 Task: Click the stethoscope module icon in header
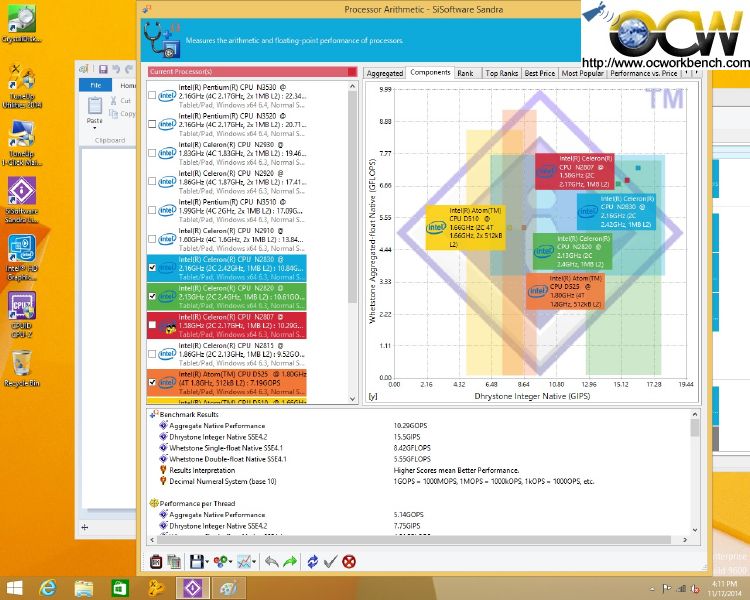[x=163, y=41]
